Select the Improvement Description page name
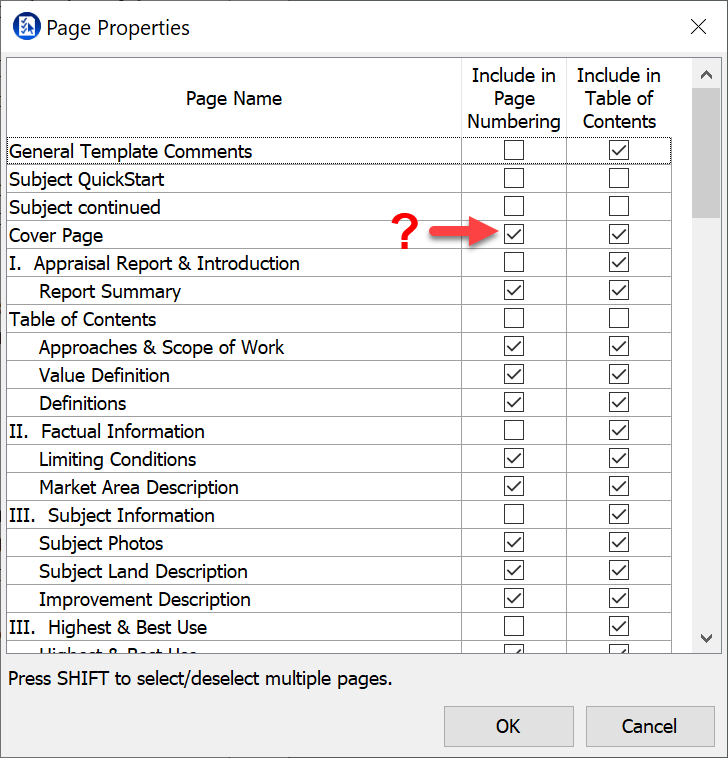 tap(145, 599)
